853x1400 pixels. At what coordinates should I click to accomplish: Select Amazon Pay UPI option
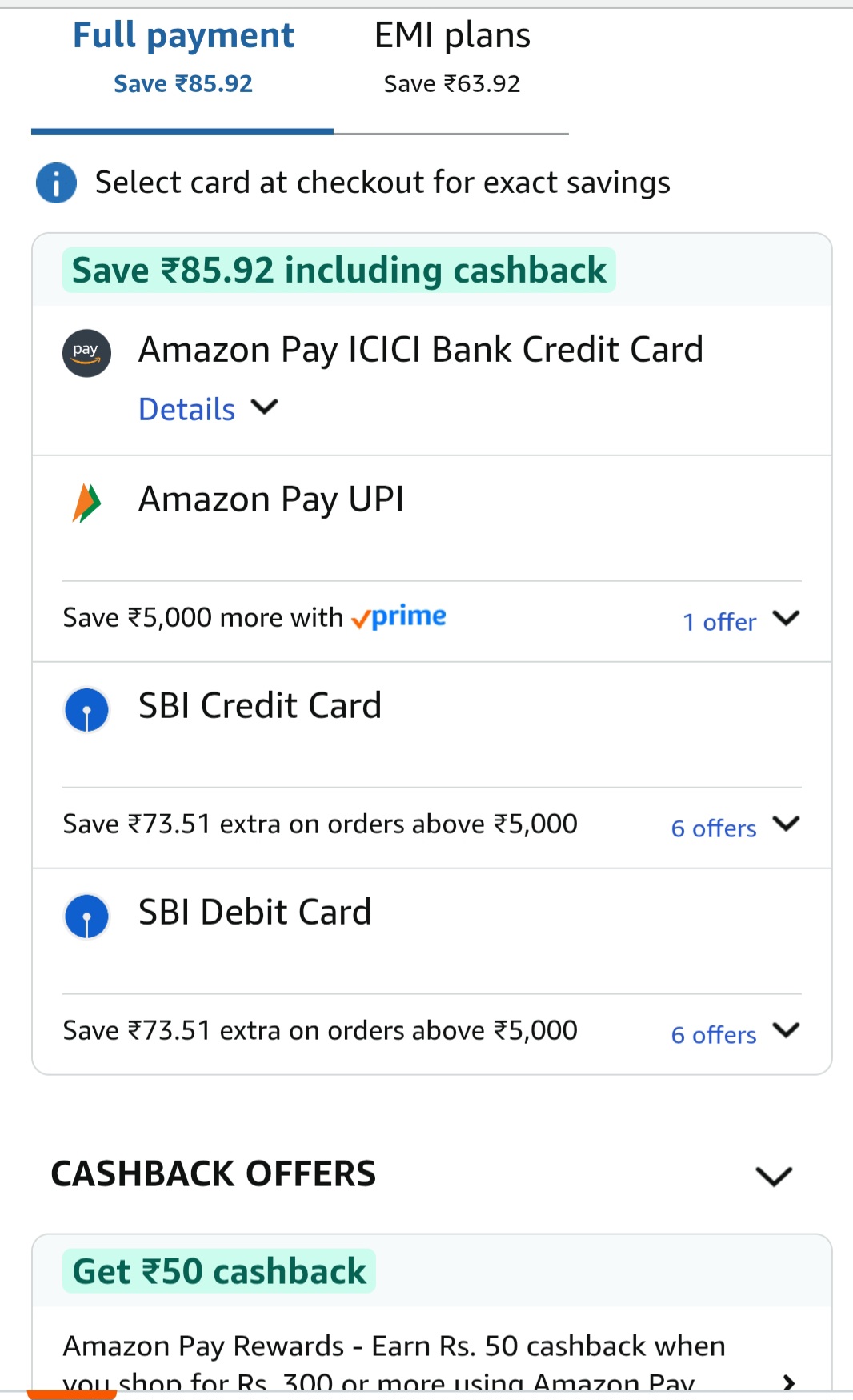point(271,500)
